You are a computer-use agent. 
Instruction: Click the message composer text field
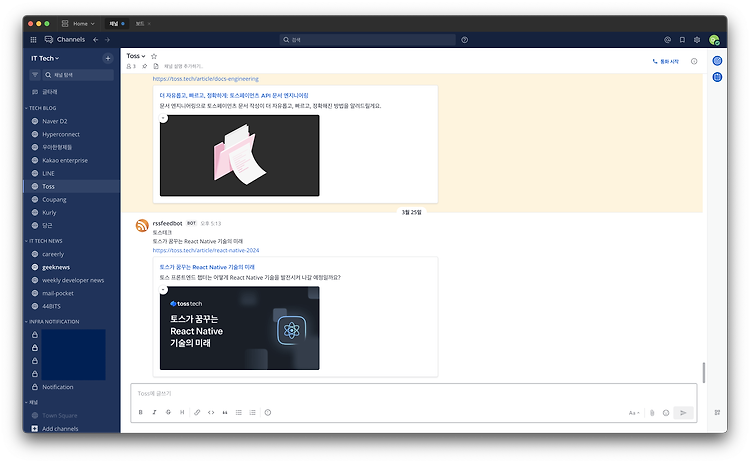414,394
